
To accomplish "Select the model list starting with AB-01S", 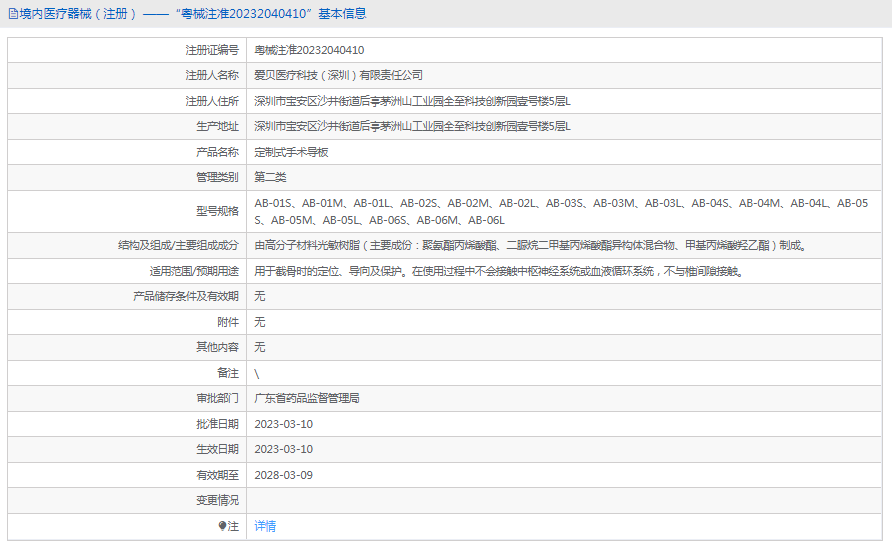I will pyautogui.click(x=561, y=212).
